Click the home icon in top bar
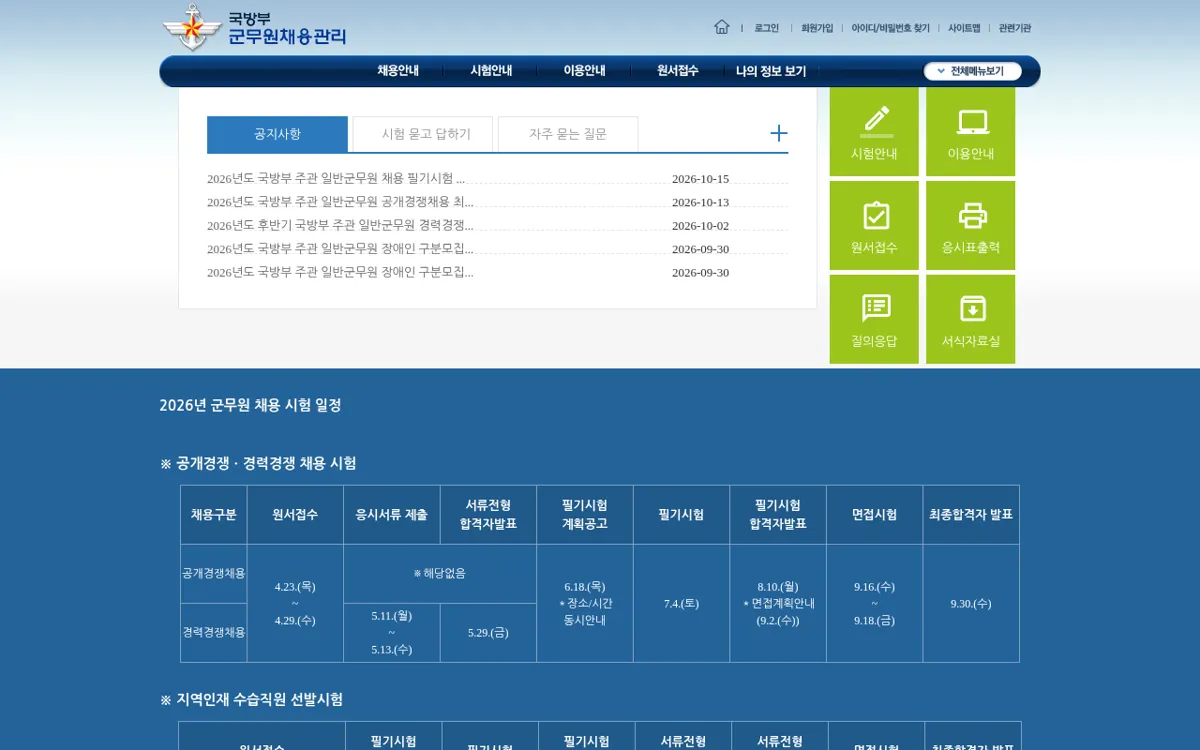This screenshot has width=1200, height=750. pos(721,27)
